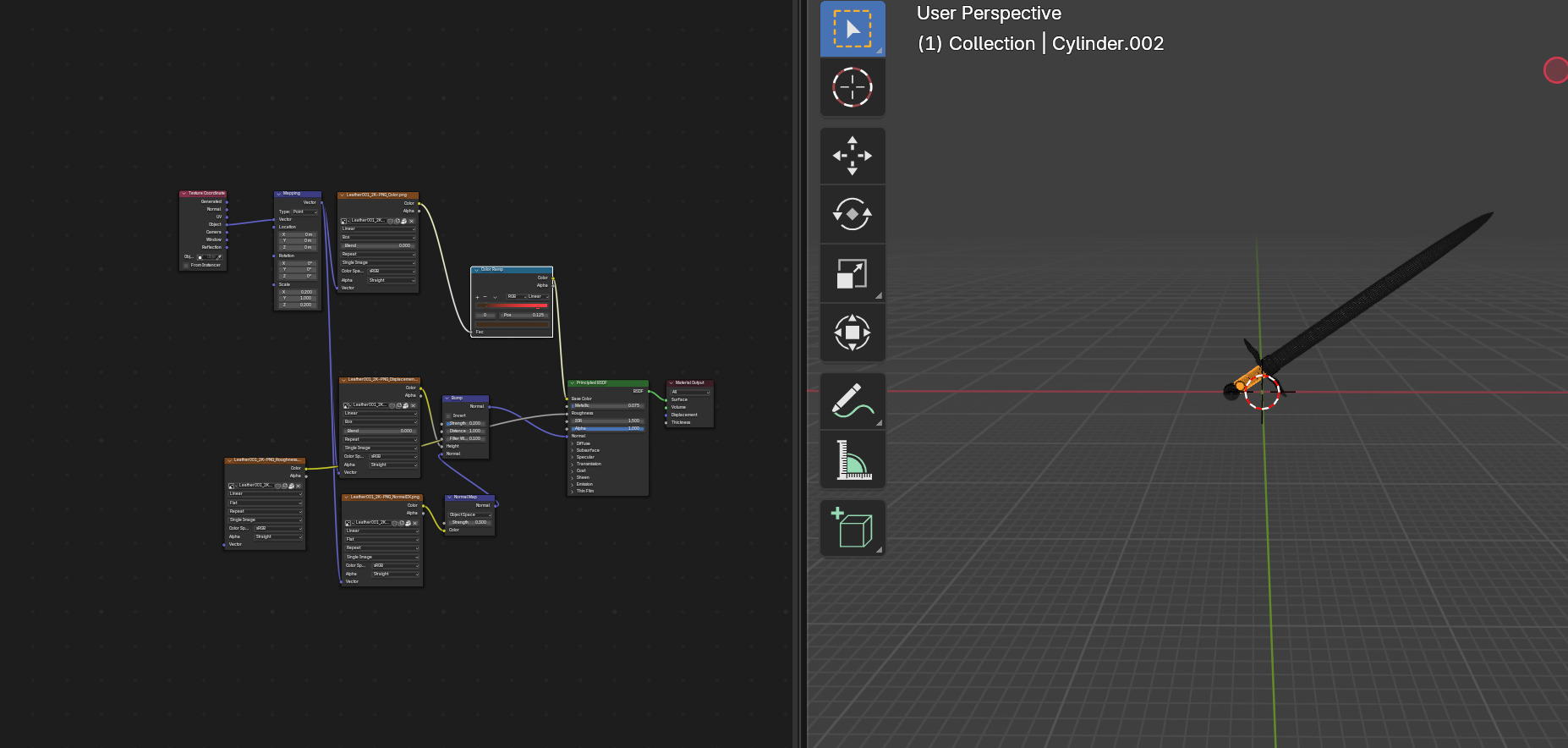Choose the Transform tool
The image size is (1568, 748).
(853, 333)
